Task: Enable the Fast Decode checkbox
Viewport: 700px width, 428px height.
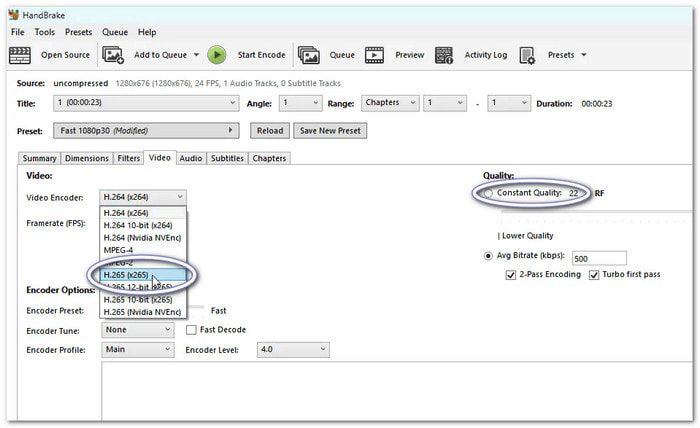Action: tap(191, 330)
